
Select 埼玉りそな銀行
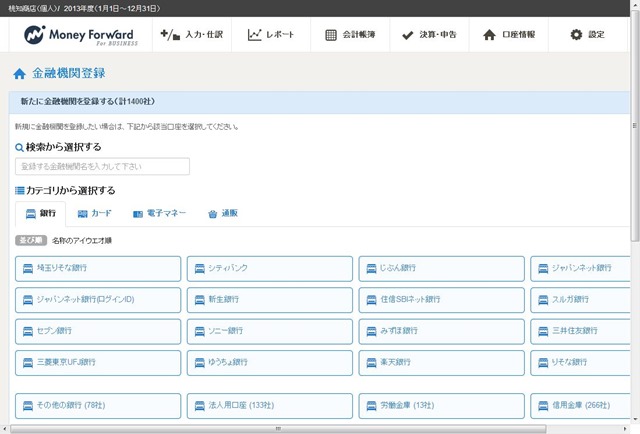(98, 269)
